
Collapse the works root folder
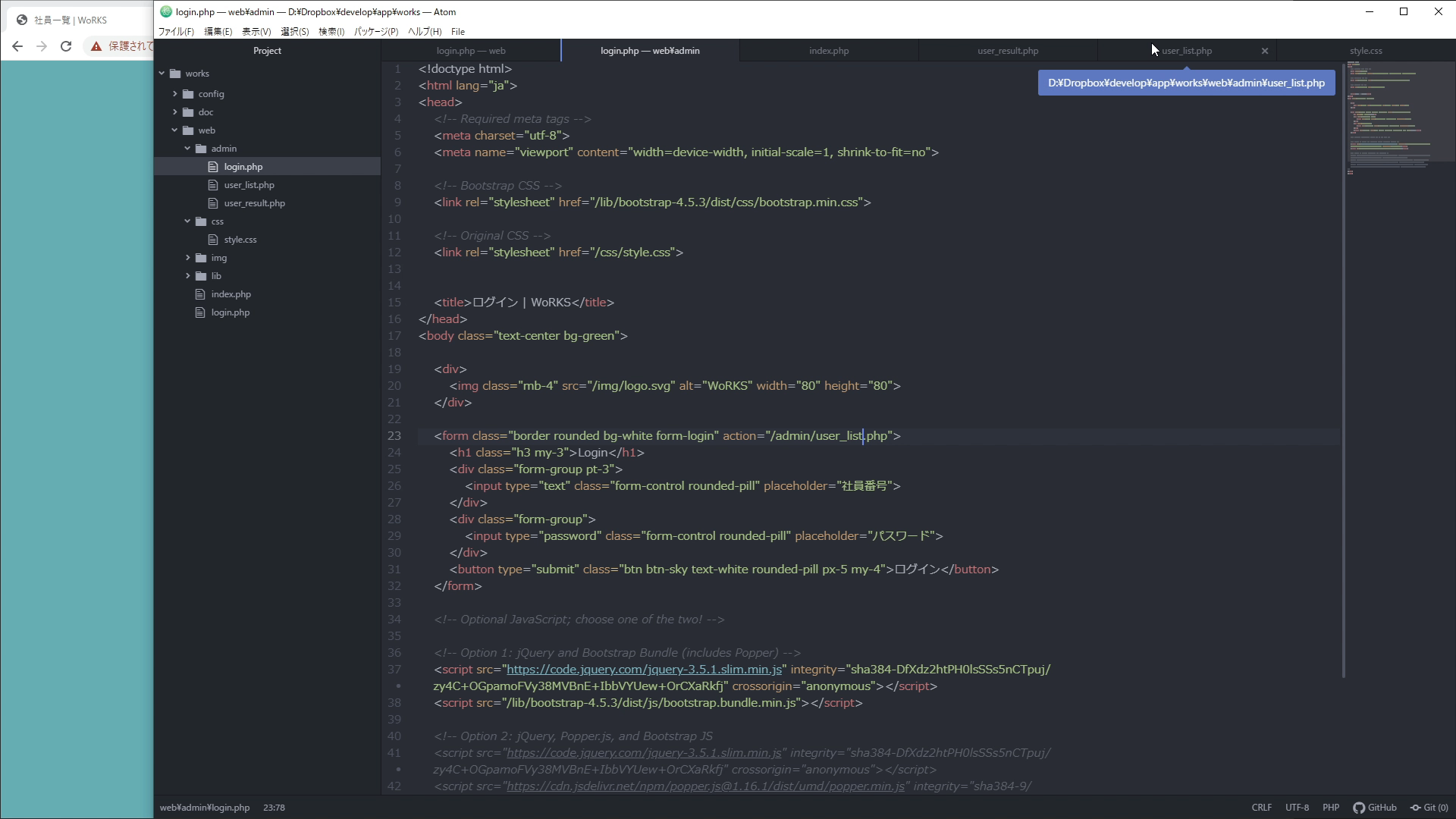pos(162,74)
